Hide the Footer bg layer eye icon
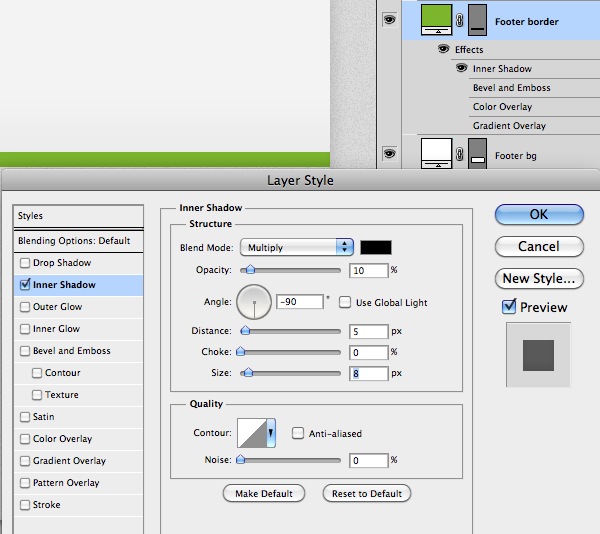Screen dimensions: 600x534 coord(389,153)
